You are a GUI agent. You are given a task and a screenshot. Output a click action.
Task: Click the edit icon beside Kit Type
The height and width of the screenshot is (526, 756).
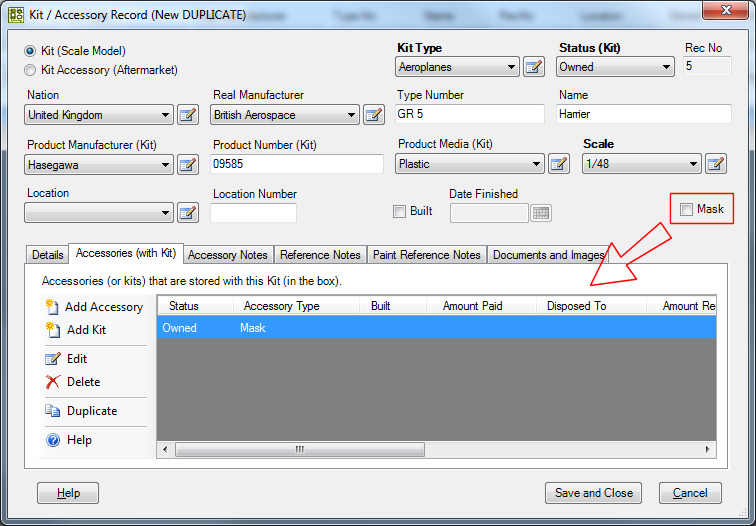pos(534,67)
